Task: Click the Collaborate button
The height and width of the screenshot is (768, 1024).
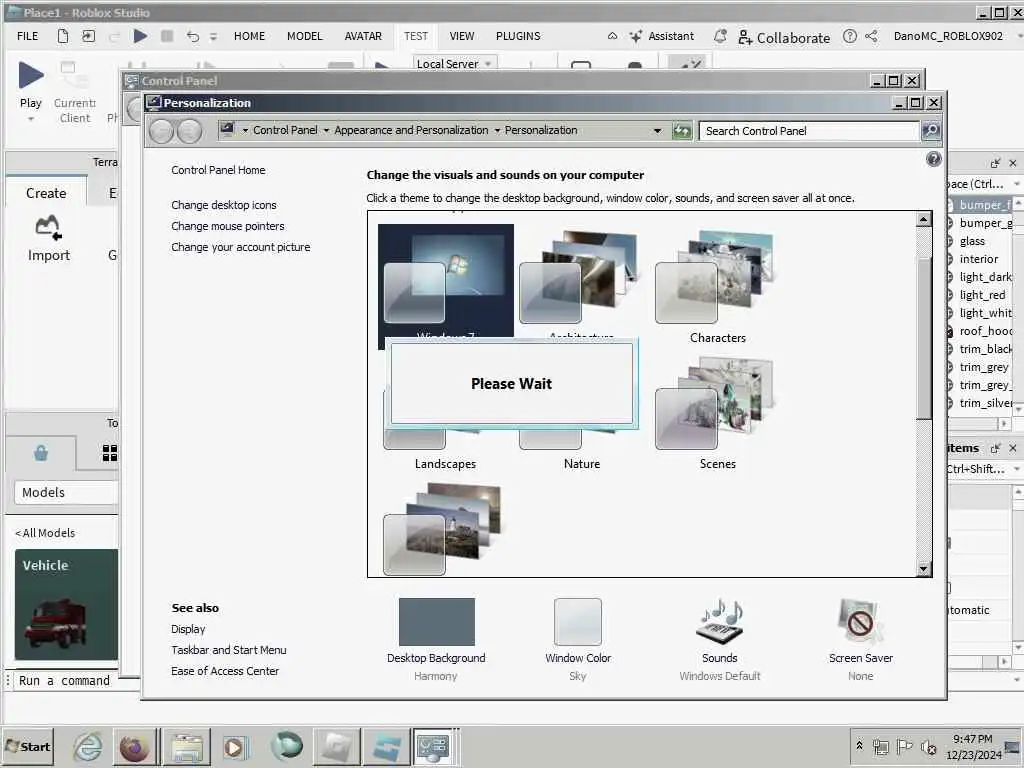Action: (x=784, y=37)
